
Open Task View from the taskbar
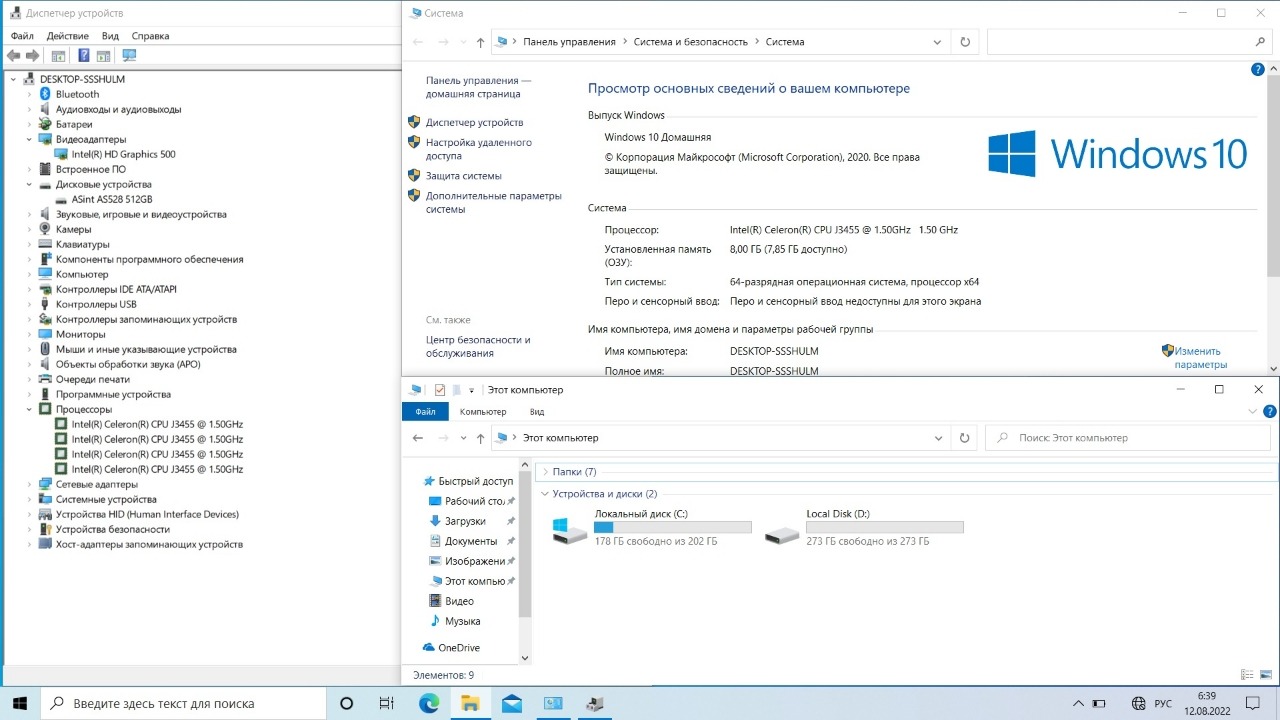[387, 703]
